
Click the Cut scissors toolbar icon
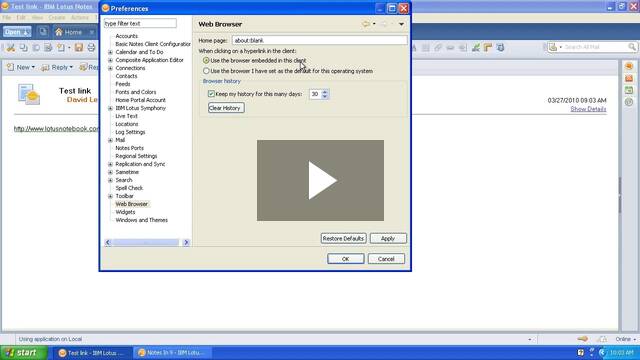coord(11,48)
